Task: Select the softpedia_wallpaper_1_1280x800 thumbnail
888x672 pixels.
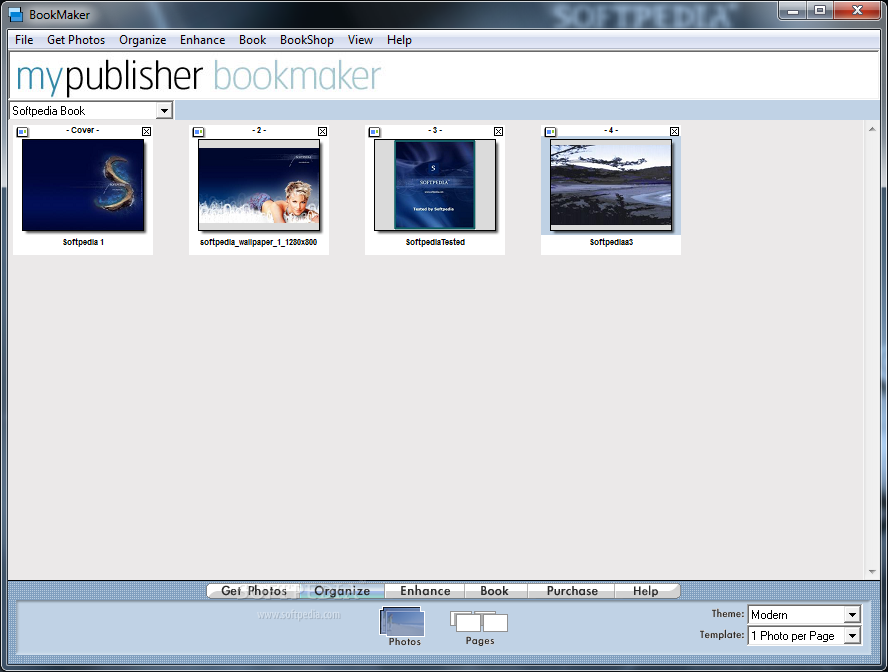Action: [259, 185]
